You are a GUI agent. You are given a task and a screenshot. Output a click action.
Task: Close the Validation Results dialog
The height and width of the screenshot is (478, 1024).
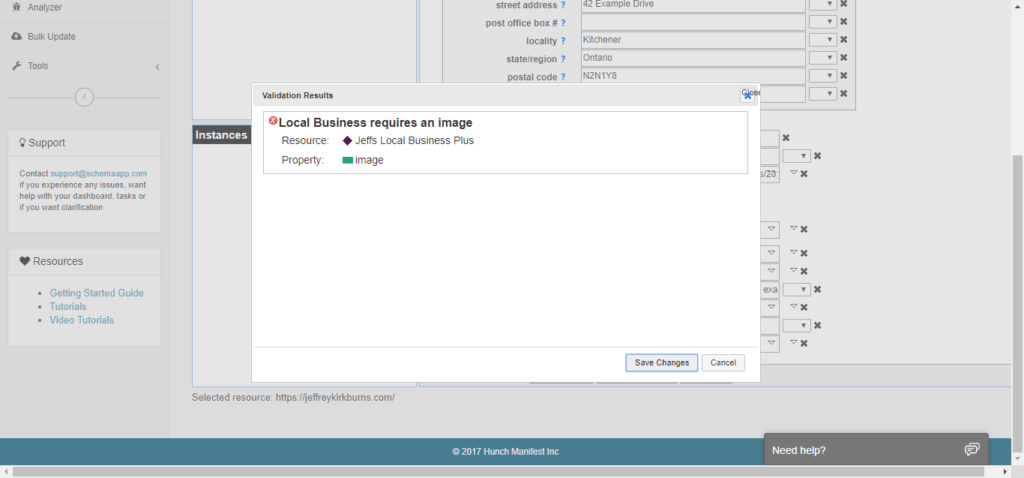748,95
